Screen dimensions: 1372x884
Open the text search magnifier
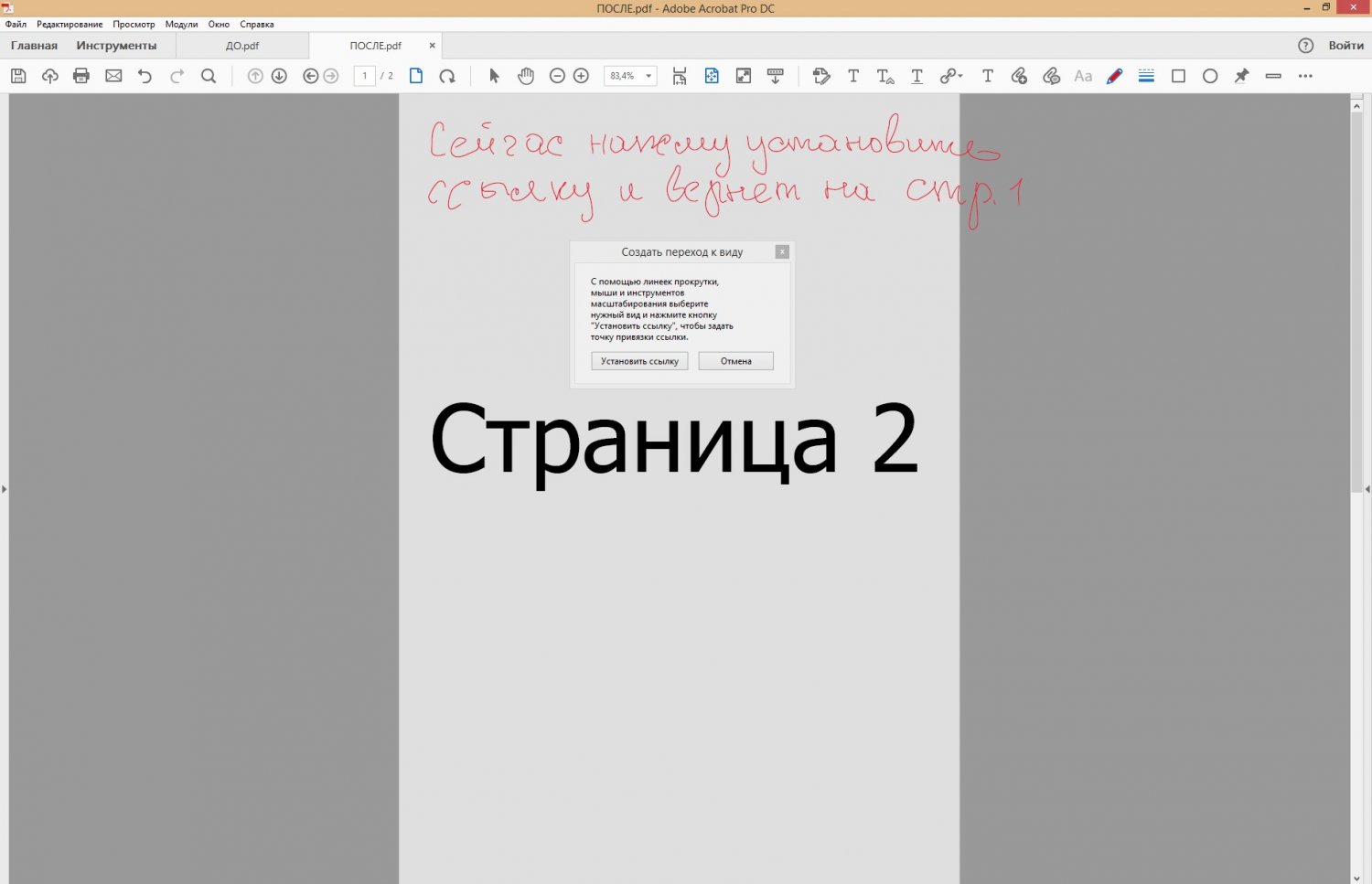[209, 76]
